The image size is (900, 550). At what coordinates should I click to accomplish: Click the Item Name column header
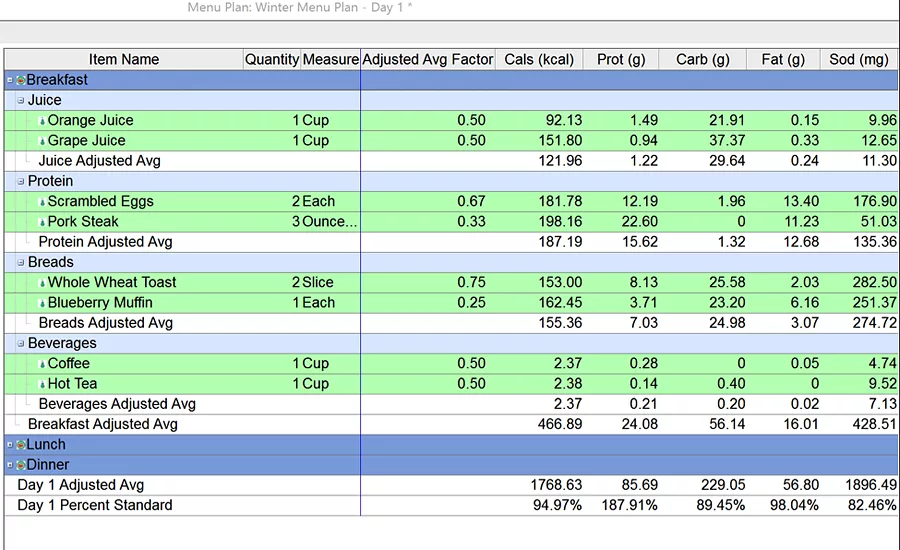pyautogui.click(x=124, y=60)
